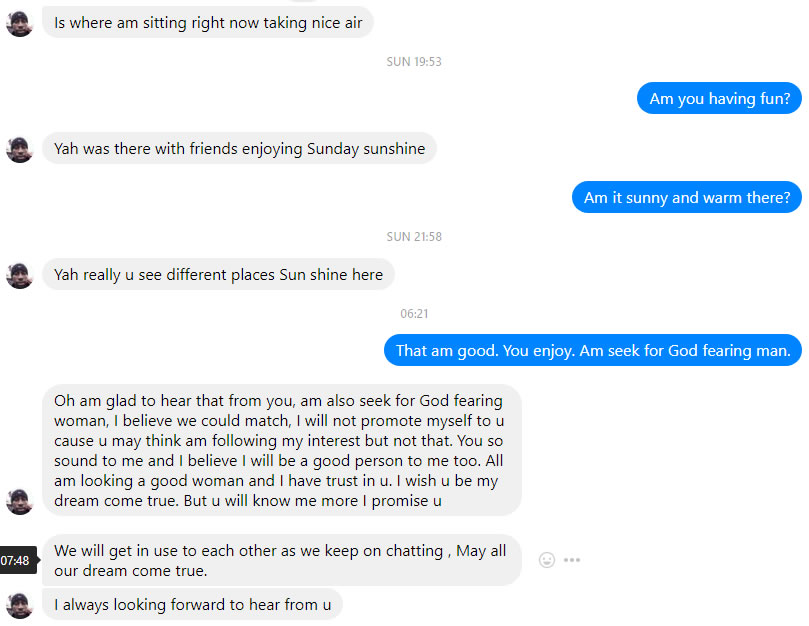This screenshot has width=809, height=626.
Task: Select 'We will get in use to each other' message
Action: (282, 560)
